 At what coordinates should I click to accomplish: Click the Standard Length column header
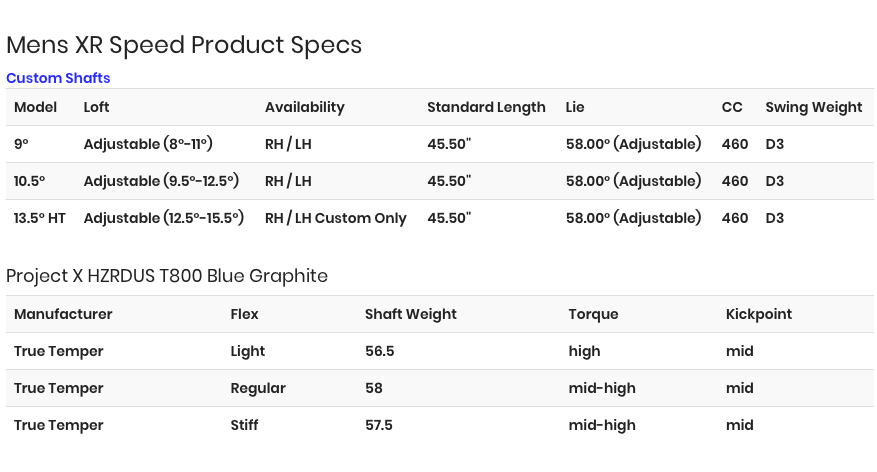[x=486, y=107]
